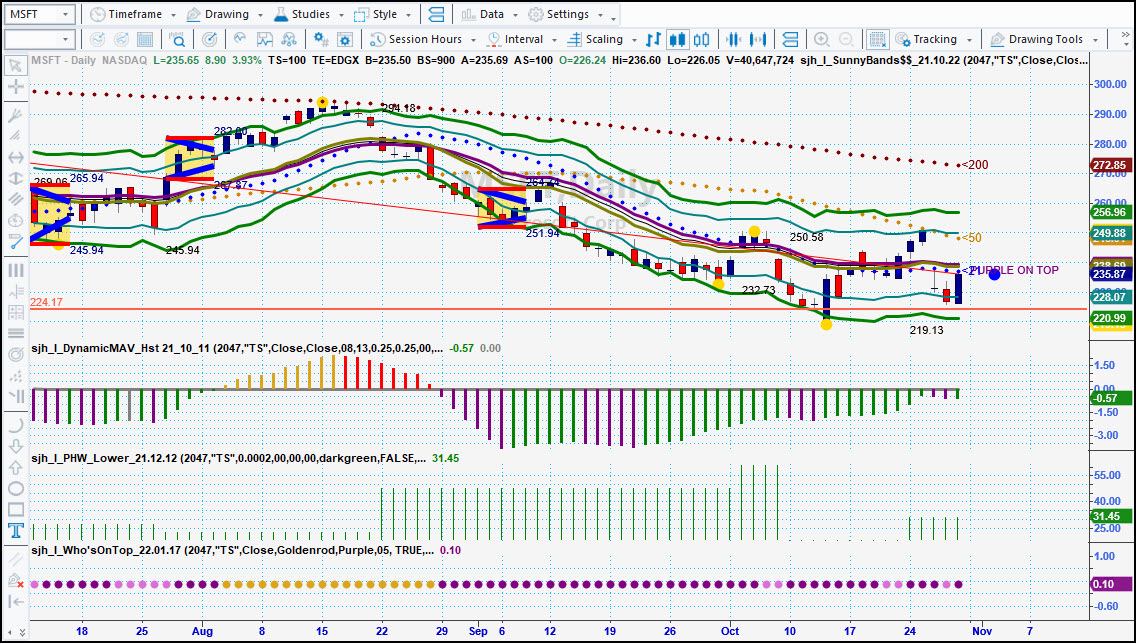Click the remove drawing objects icon
1136x643 pixels.
[x=15, y=580]
